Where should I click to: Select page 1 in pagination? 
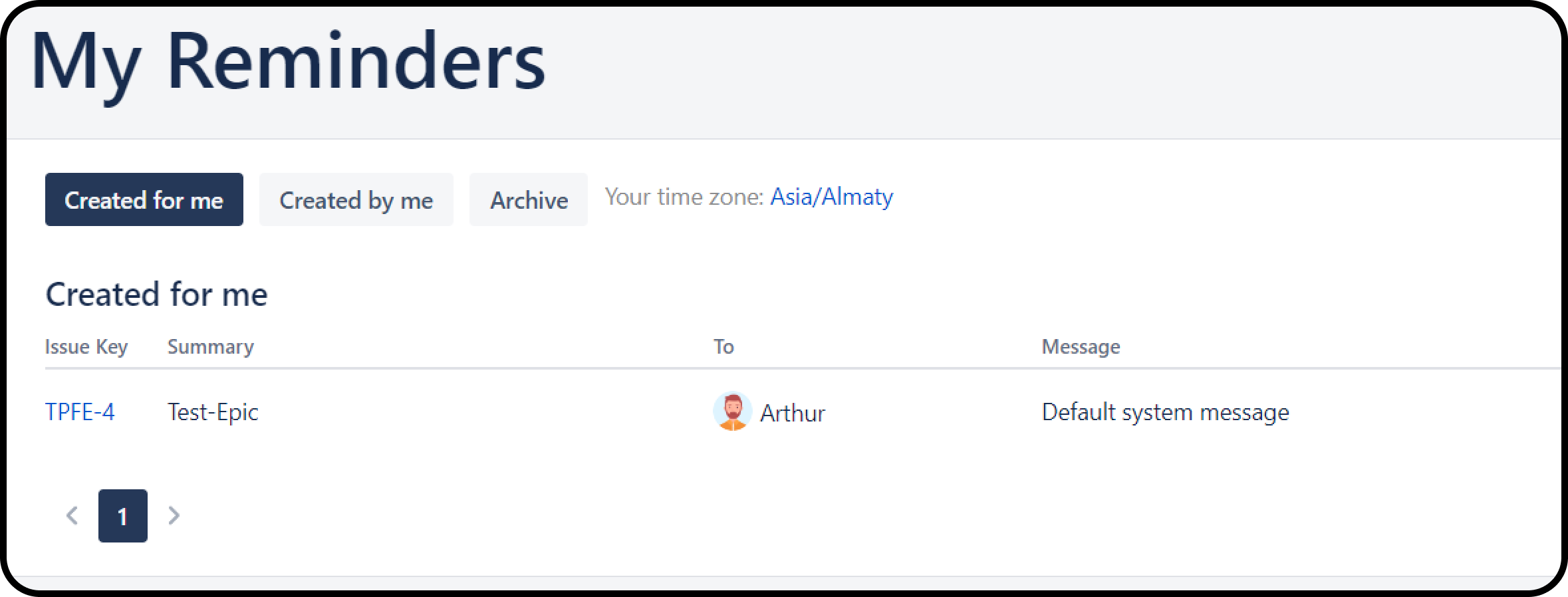(x=123, y=516)
